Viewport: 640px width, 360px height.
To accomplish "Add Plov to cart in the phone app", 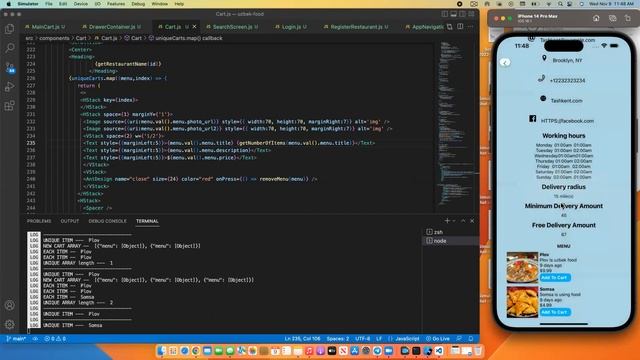I will (x=555, y=278).
